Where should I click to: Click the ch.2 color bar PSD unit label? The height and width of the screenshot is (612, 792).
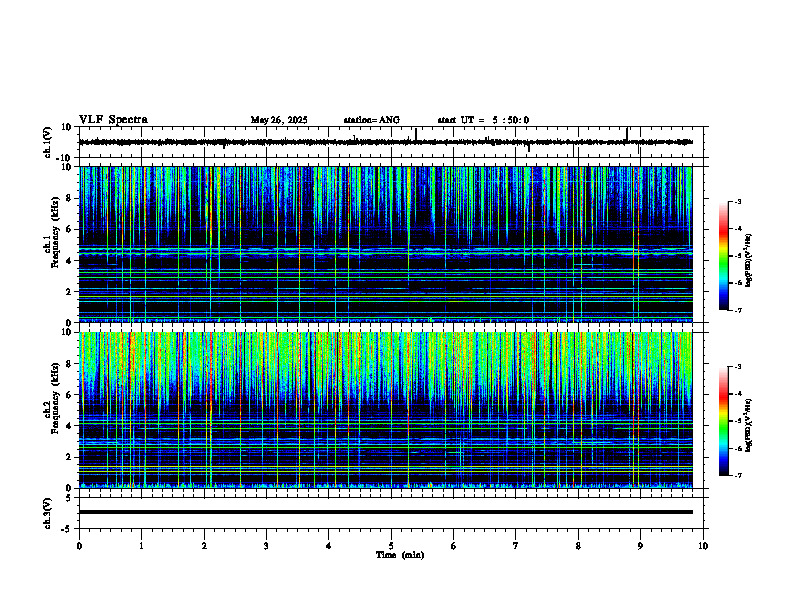click(749, 425)
